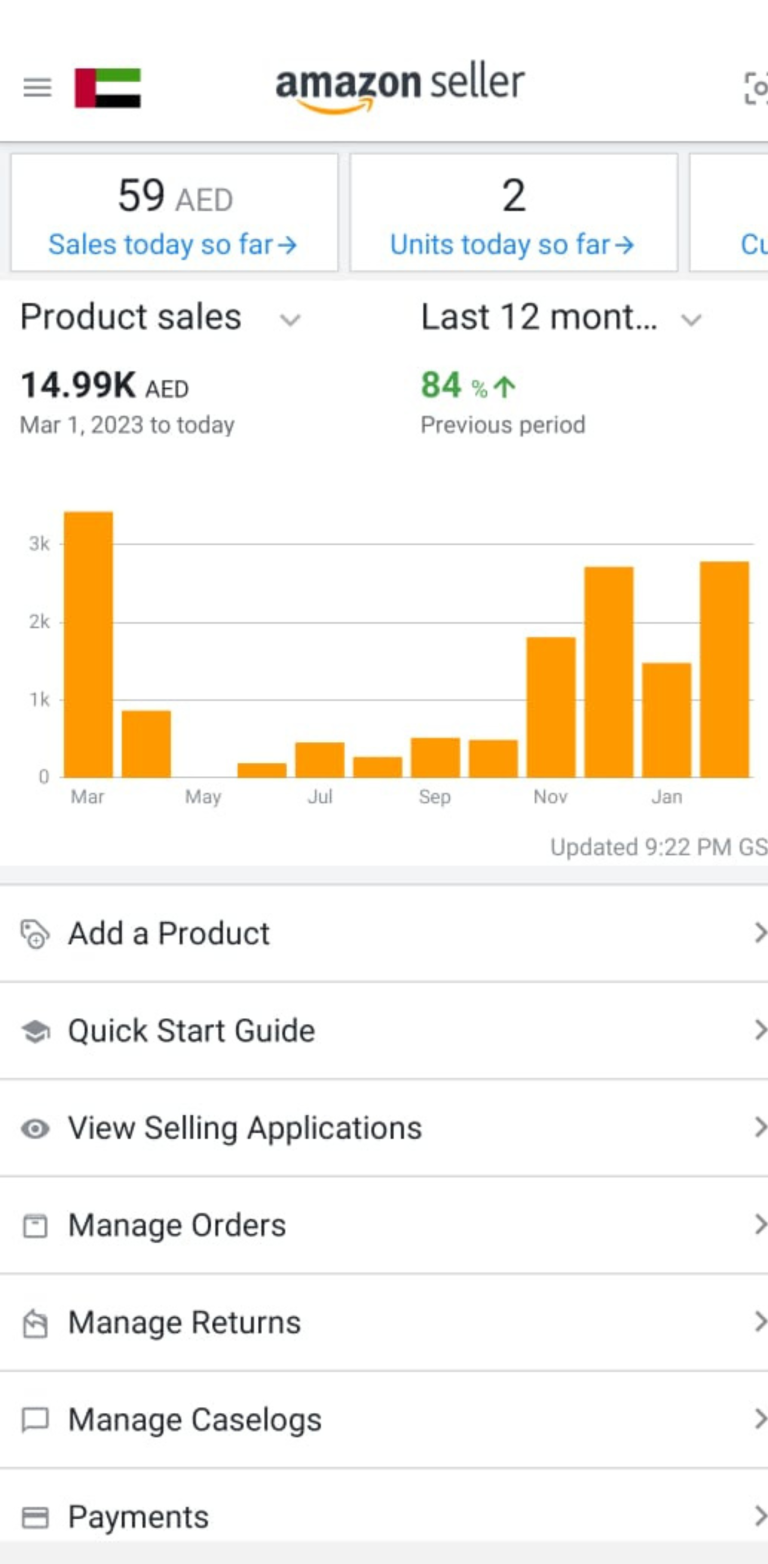Open the Sales today so far link
This screenshot has width=768, height=1564.
173,245
